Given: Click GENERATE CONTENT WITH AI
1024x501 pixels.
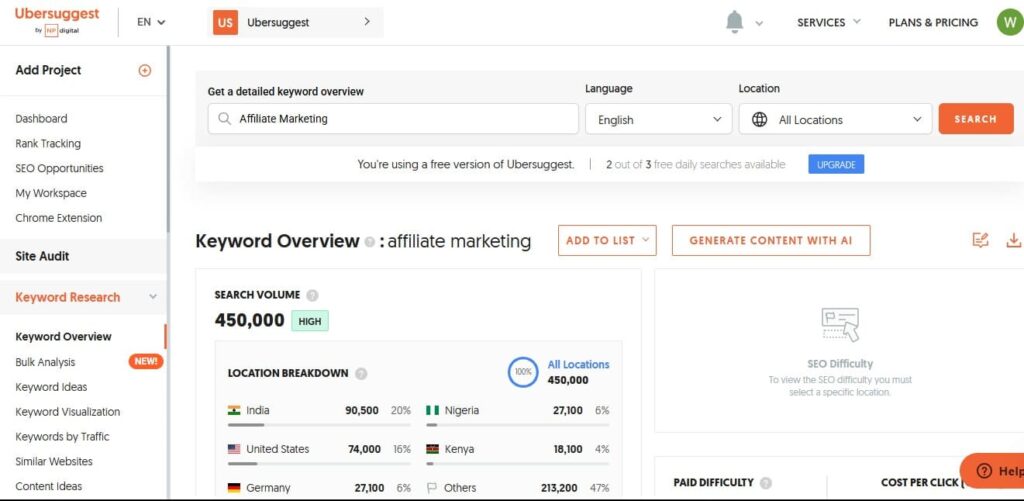Looking at the screenshot, I should click(771, 240).
